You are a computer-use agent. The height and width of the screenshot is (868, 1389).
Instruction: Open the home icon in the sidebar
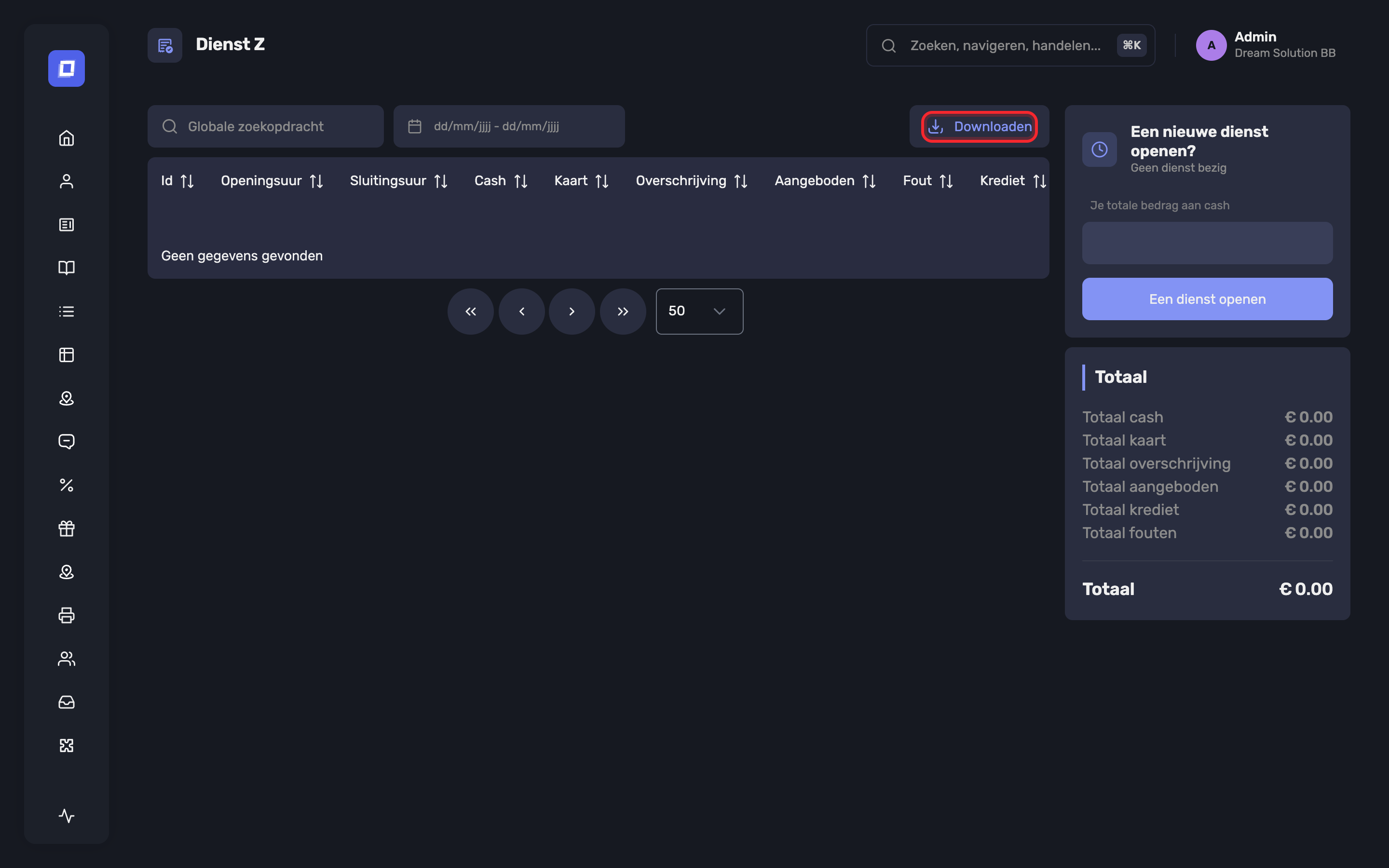click(x=67, y=138)
